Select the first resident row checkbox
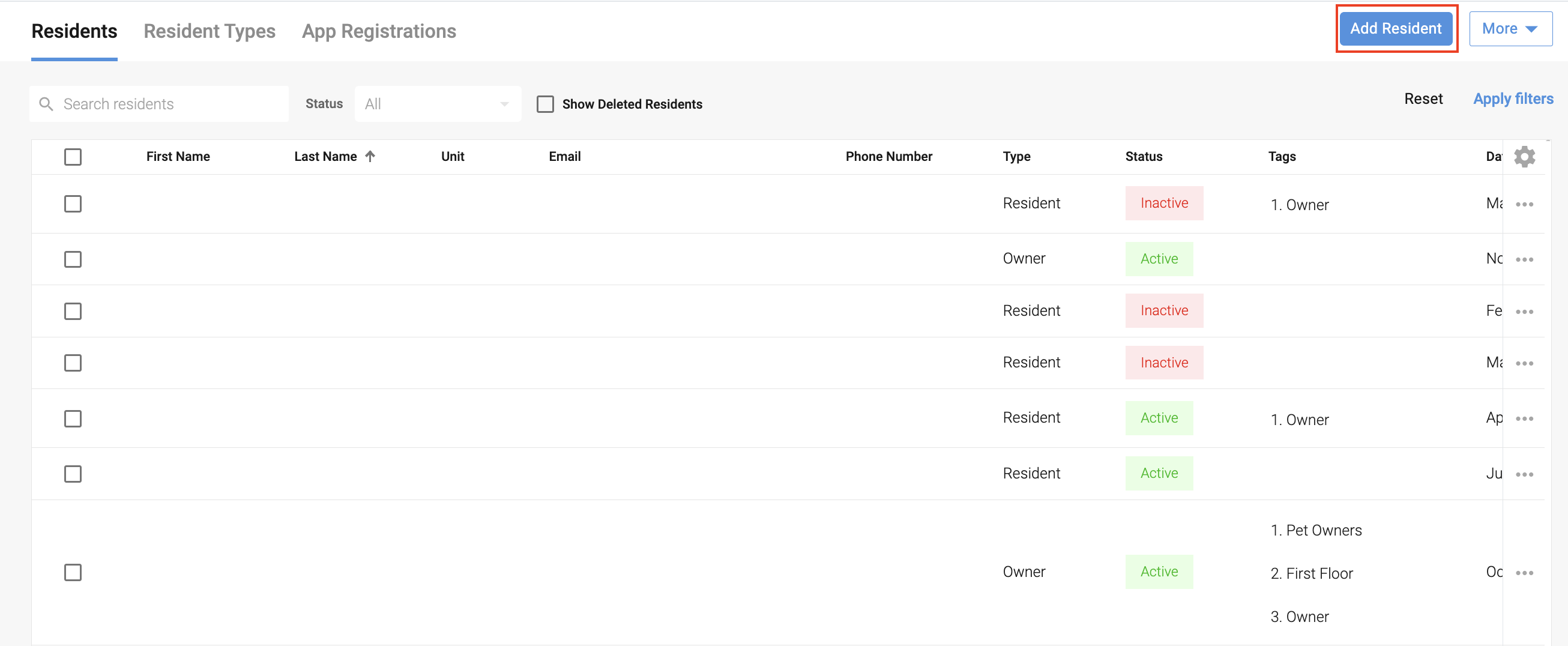Screen dimensions: 1568x646 tap(73, 204)
